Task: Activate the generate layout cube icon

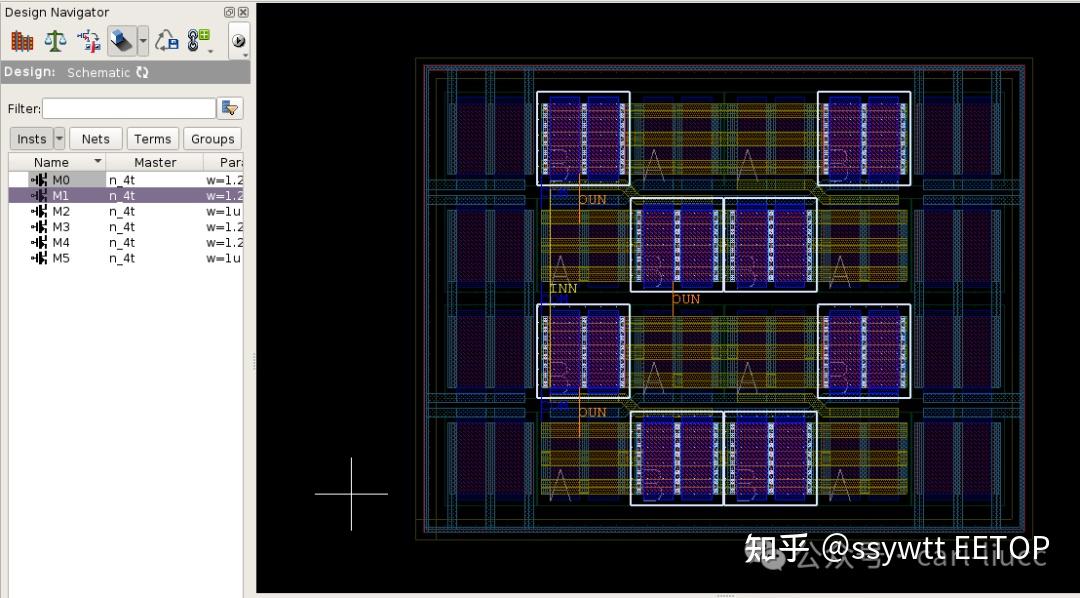Action: (122, 40)
